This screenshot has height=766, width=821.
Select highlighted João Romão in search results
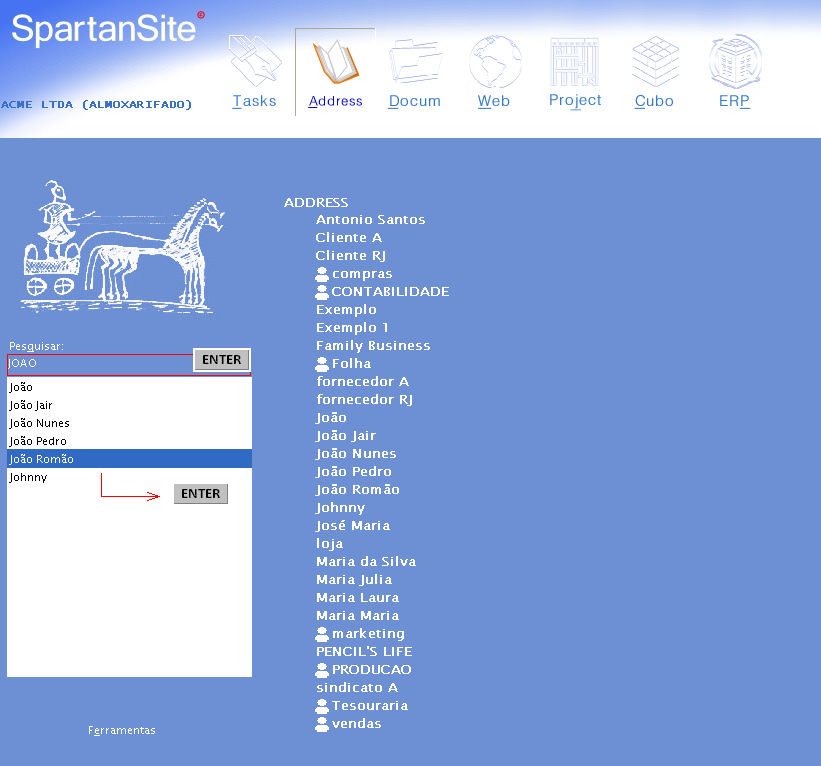click(x=129, y=459)
